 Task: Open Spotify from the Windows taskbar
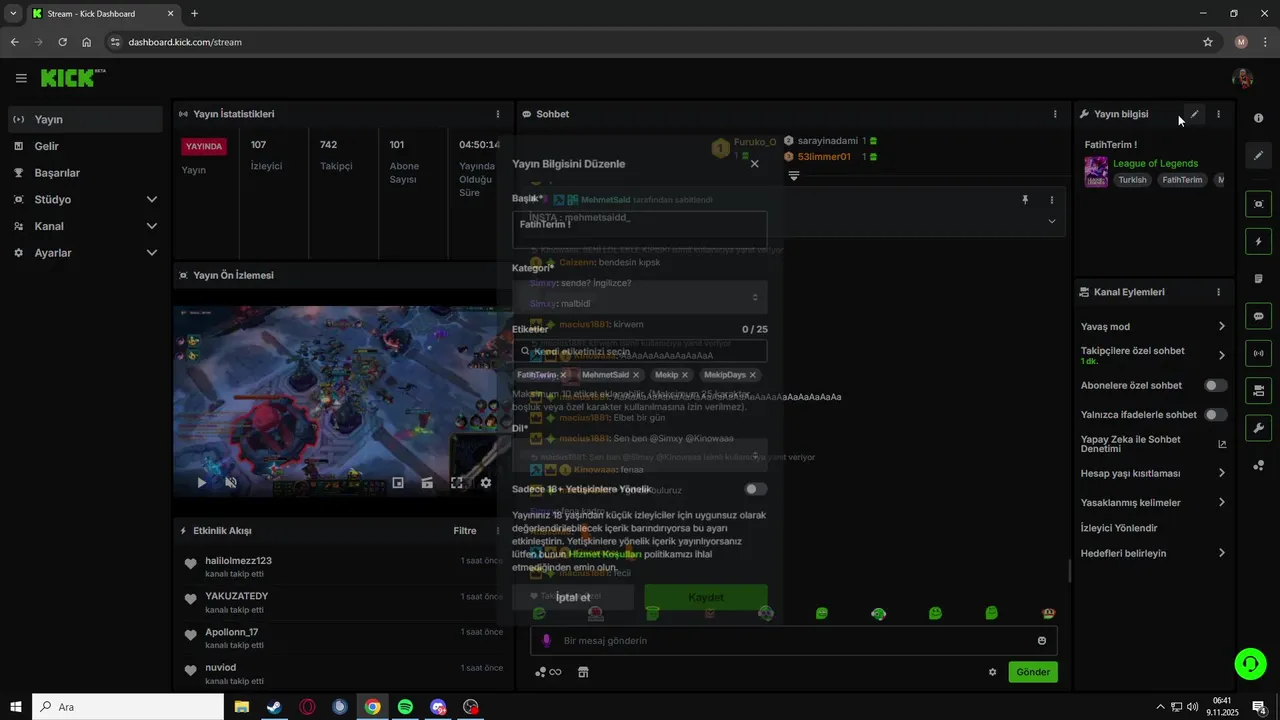click(405, 707)
